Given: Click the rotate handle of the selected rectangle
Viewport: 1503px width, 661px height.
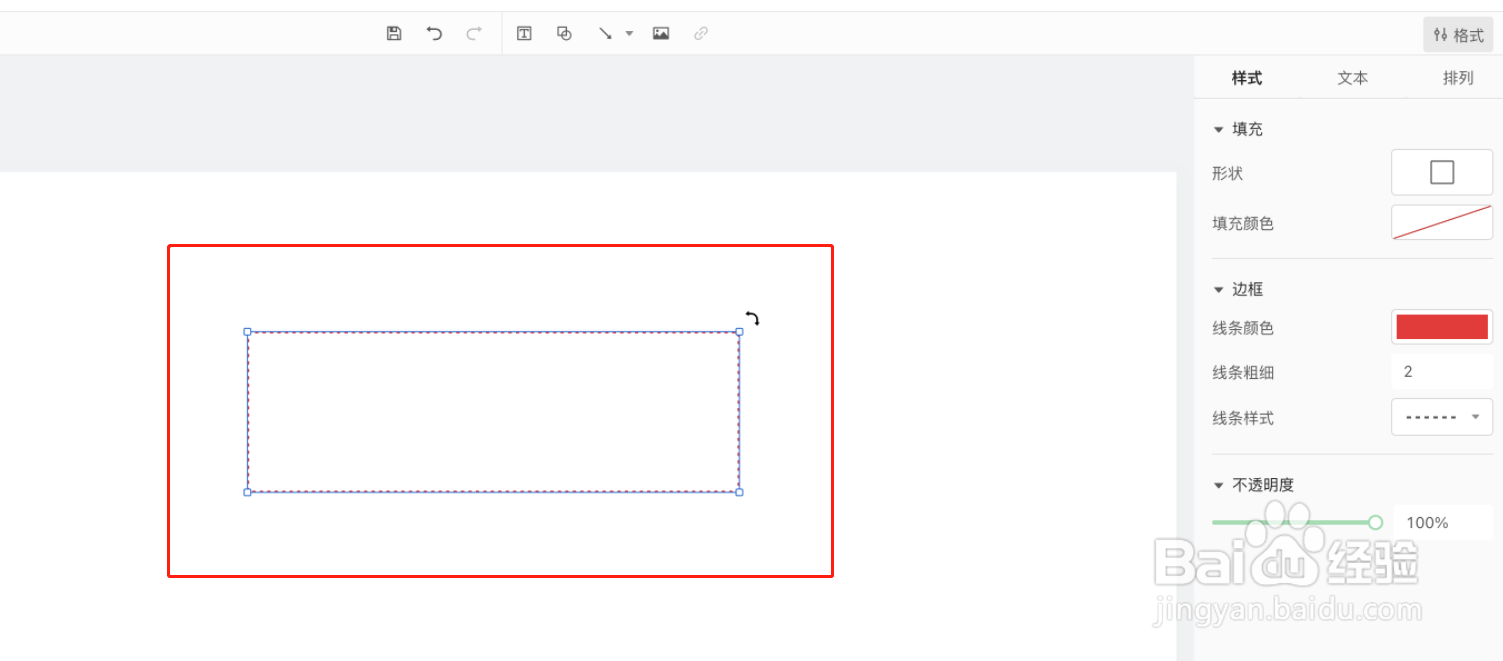Looking at the screenshot, I should point(752,318).
